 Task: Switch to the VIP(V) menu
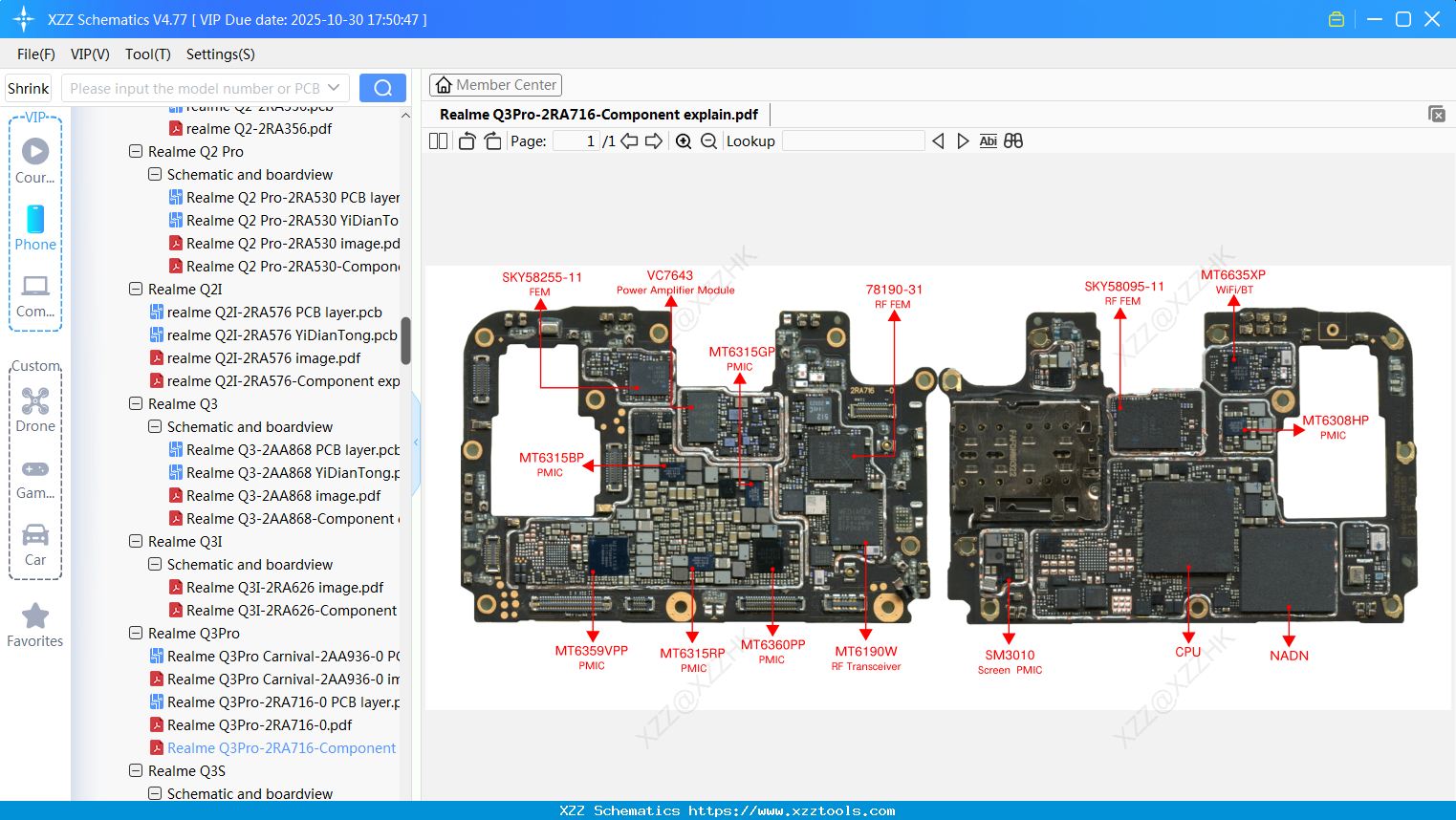coord(89,54)
